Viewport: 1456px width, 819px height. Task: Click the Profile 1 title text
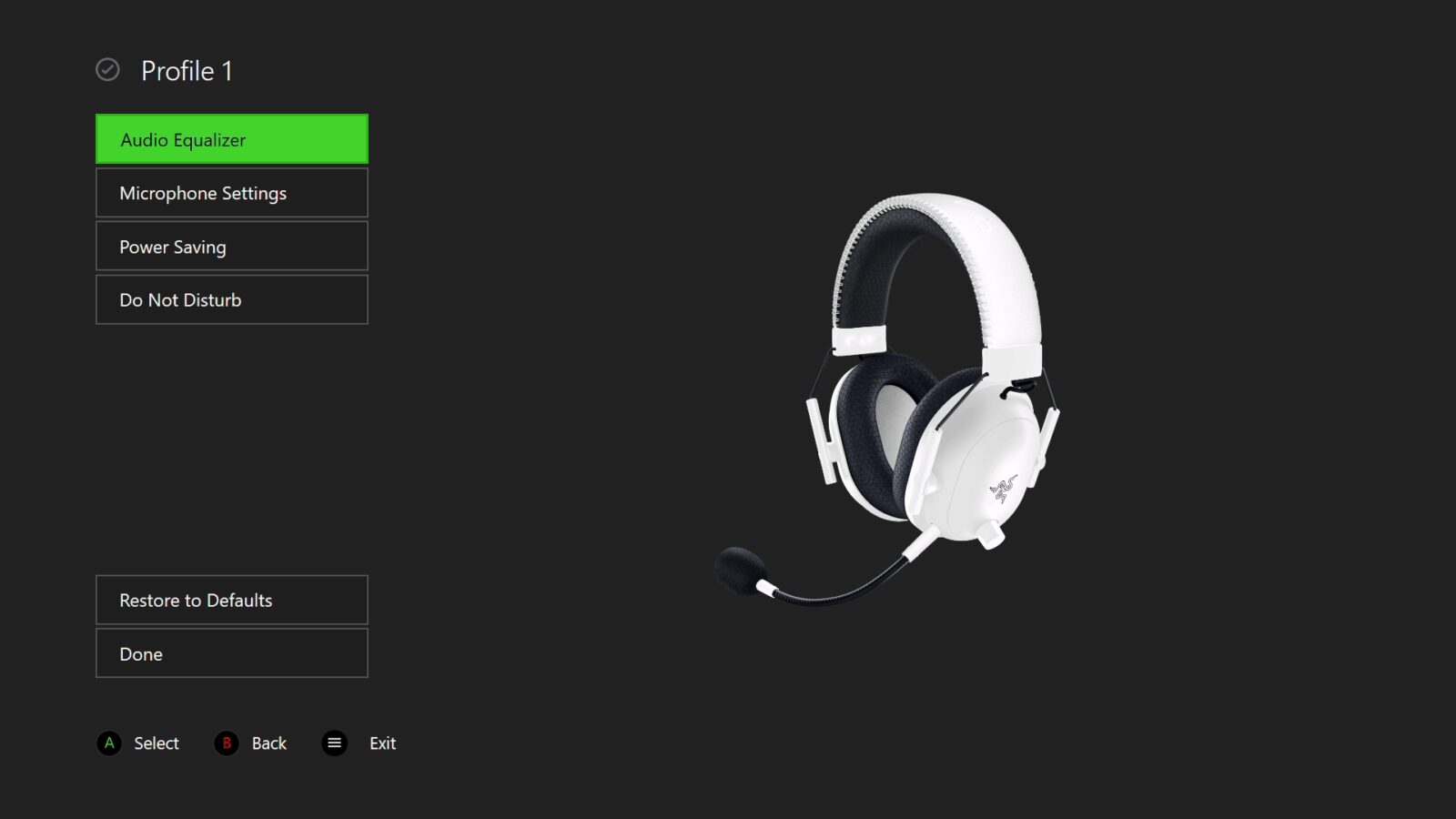tap(187, 71)
